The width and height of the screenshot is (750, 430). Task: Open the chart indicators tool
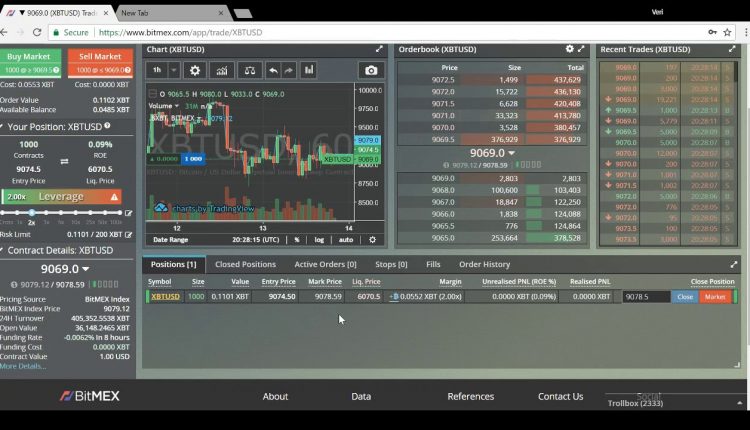tap(222, 70)
